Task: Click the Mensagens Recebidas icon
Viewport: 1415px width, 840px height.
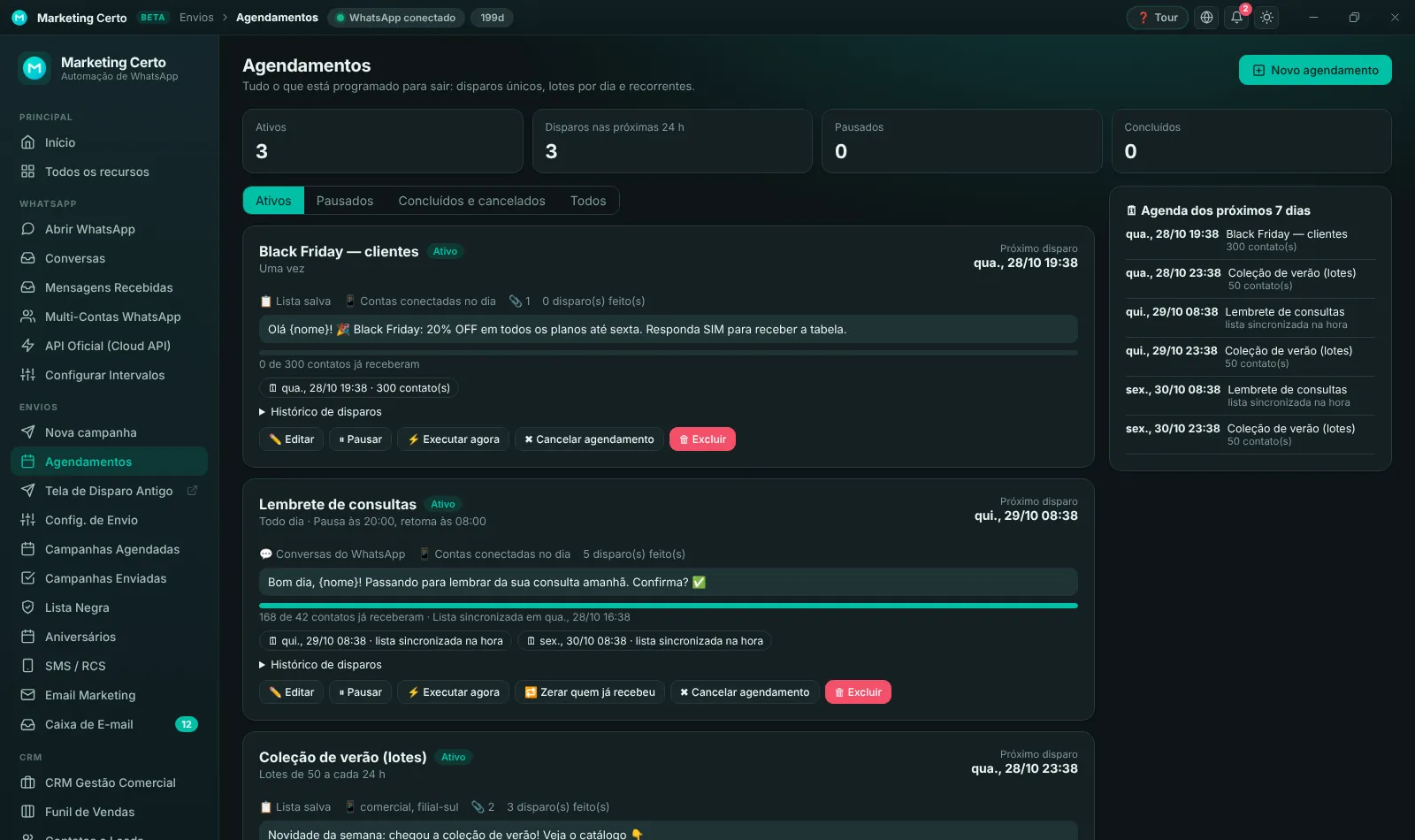Action: coord(27,287)
